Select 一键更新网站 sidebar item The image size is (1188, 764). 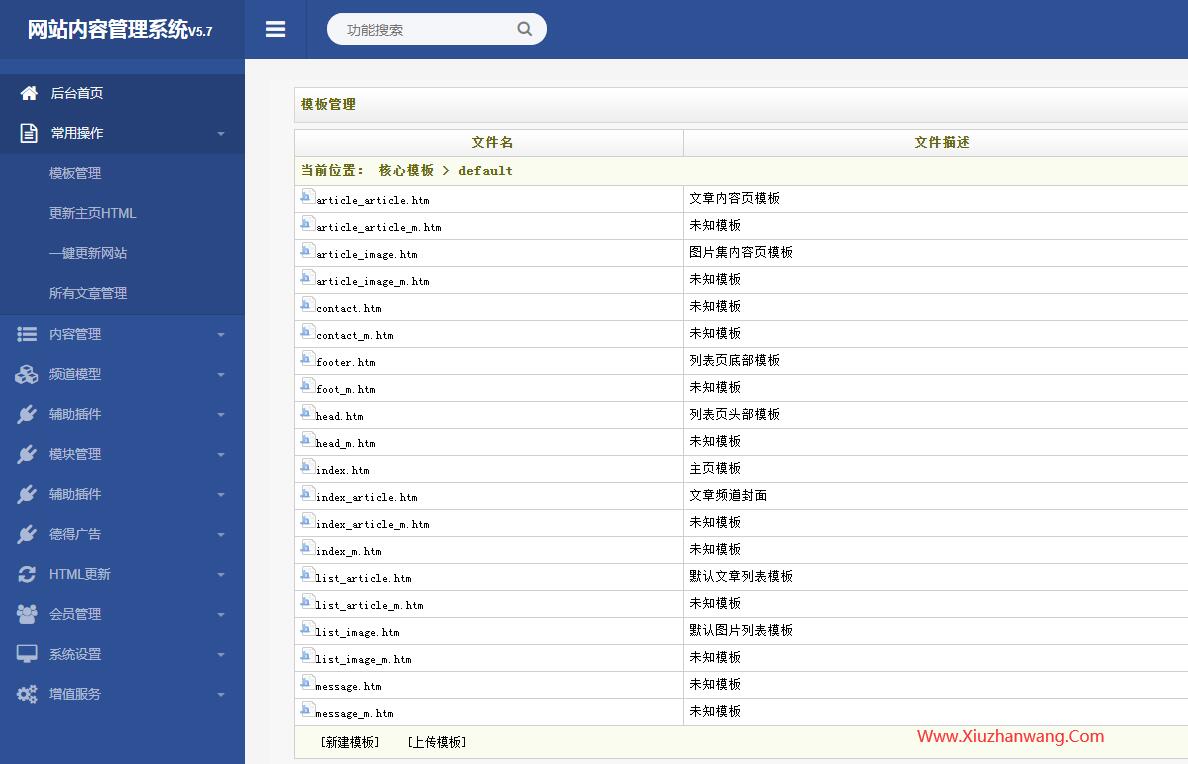88,253
